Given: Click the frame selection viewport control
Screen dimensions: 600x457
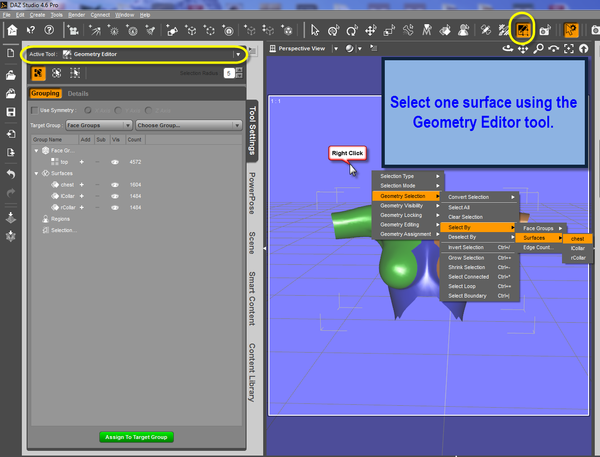Looking at the screenshot, I should (569, 49).
